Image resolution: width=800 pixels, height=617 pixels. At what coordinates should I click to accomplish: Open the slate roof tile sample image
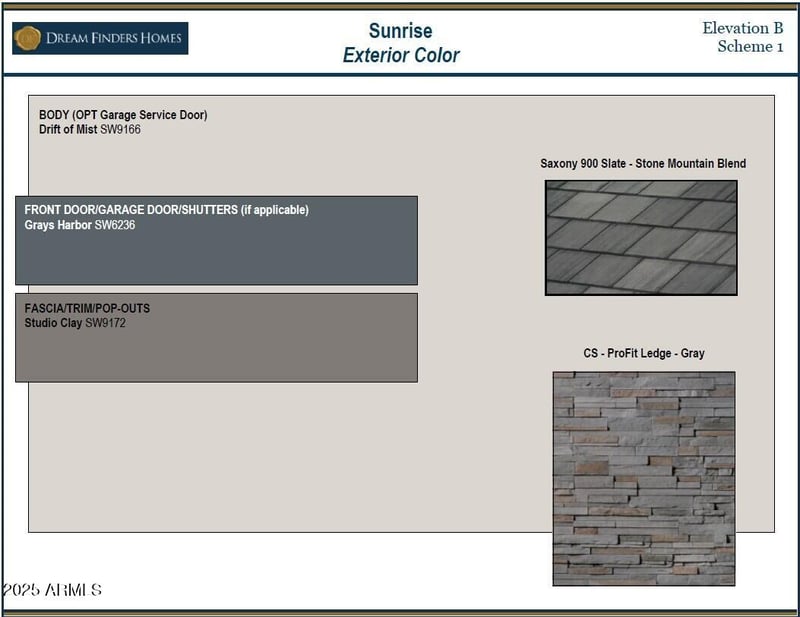tap(641, 238)
